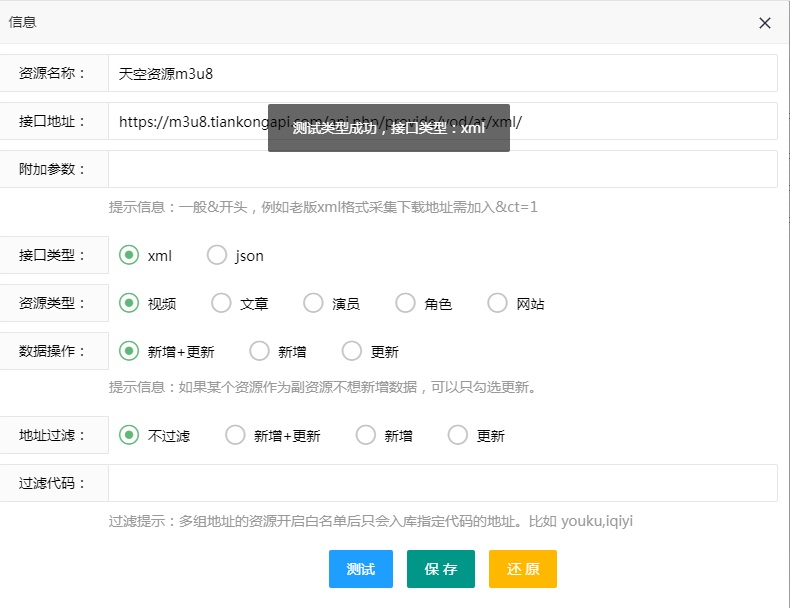Choose 视频 as the resource type
790x608 pixels.
[129, 303]
